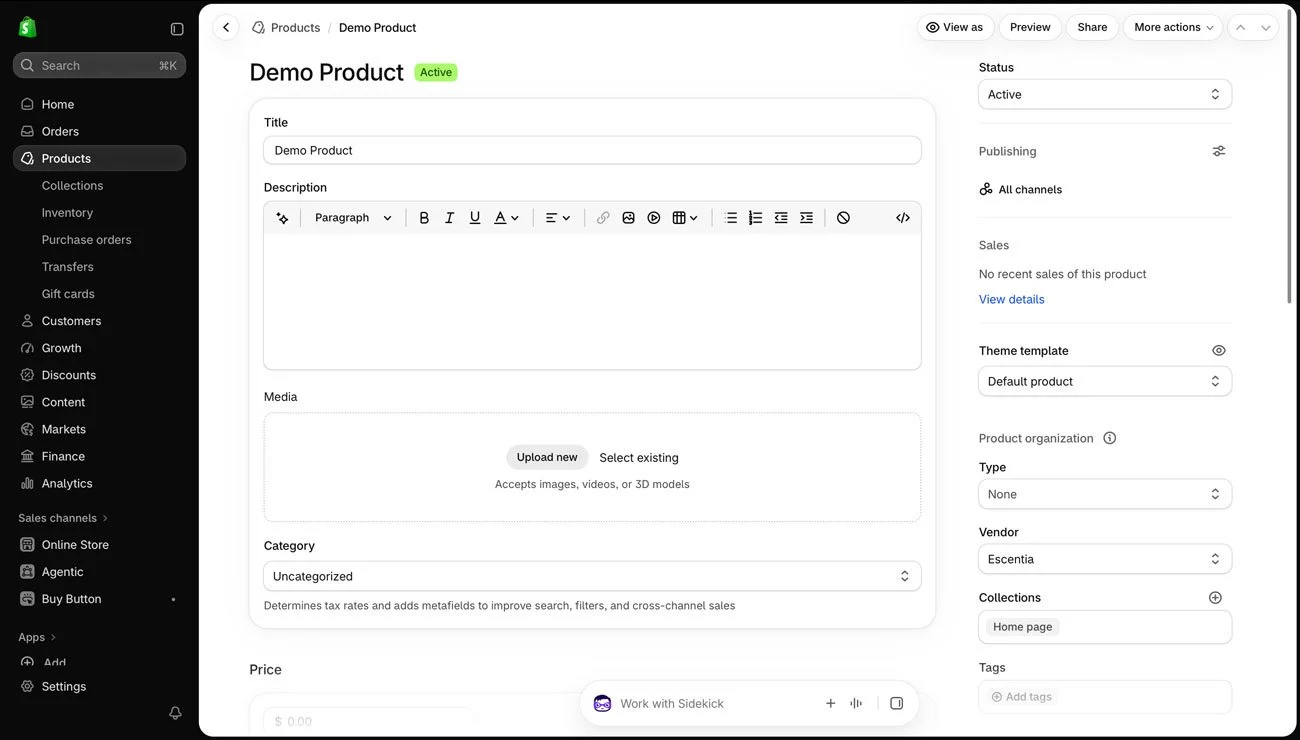Viewport: 1300px width, 740px height.
Task: Click the insert link icon
Action: coord(603,218)
